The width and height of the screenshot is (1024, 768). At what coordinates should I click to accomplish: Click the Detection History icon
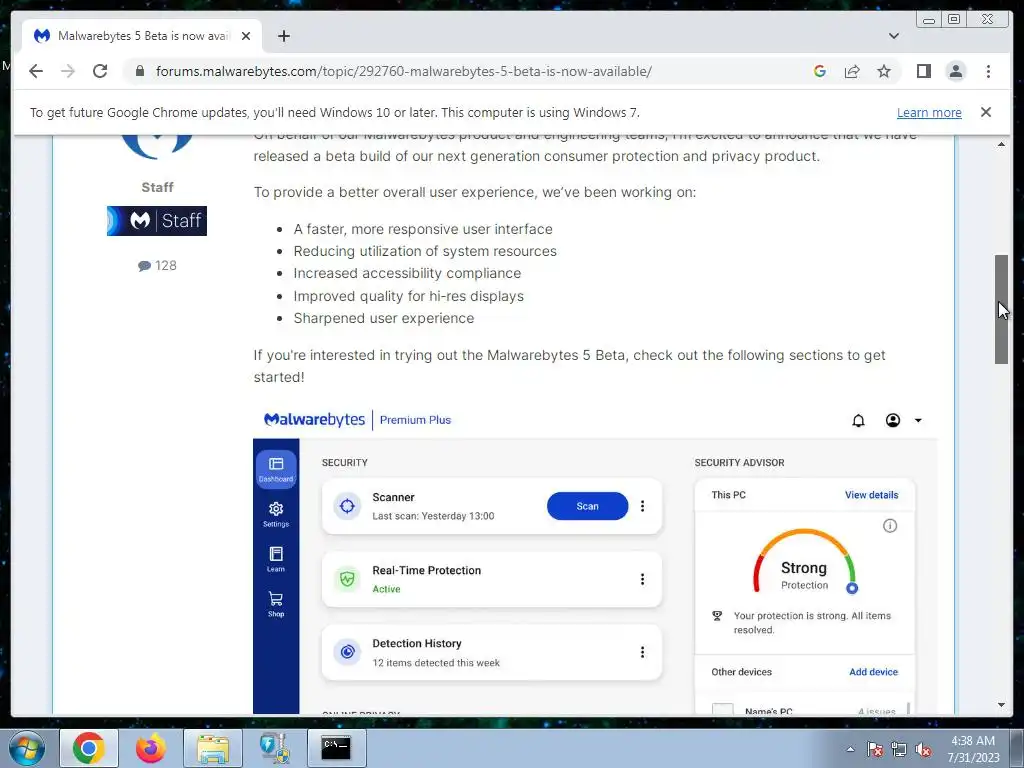[x=347, y=652]
